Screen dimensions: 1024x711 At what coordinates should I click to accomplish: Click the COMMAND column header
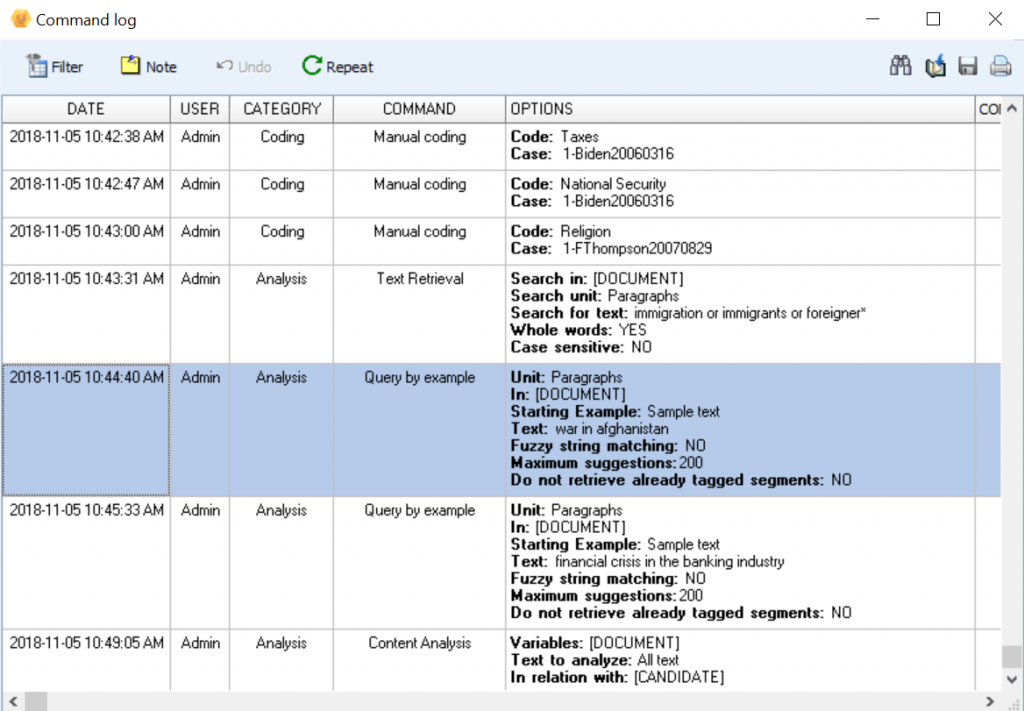coord(418,109)
